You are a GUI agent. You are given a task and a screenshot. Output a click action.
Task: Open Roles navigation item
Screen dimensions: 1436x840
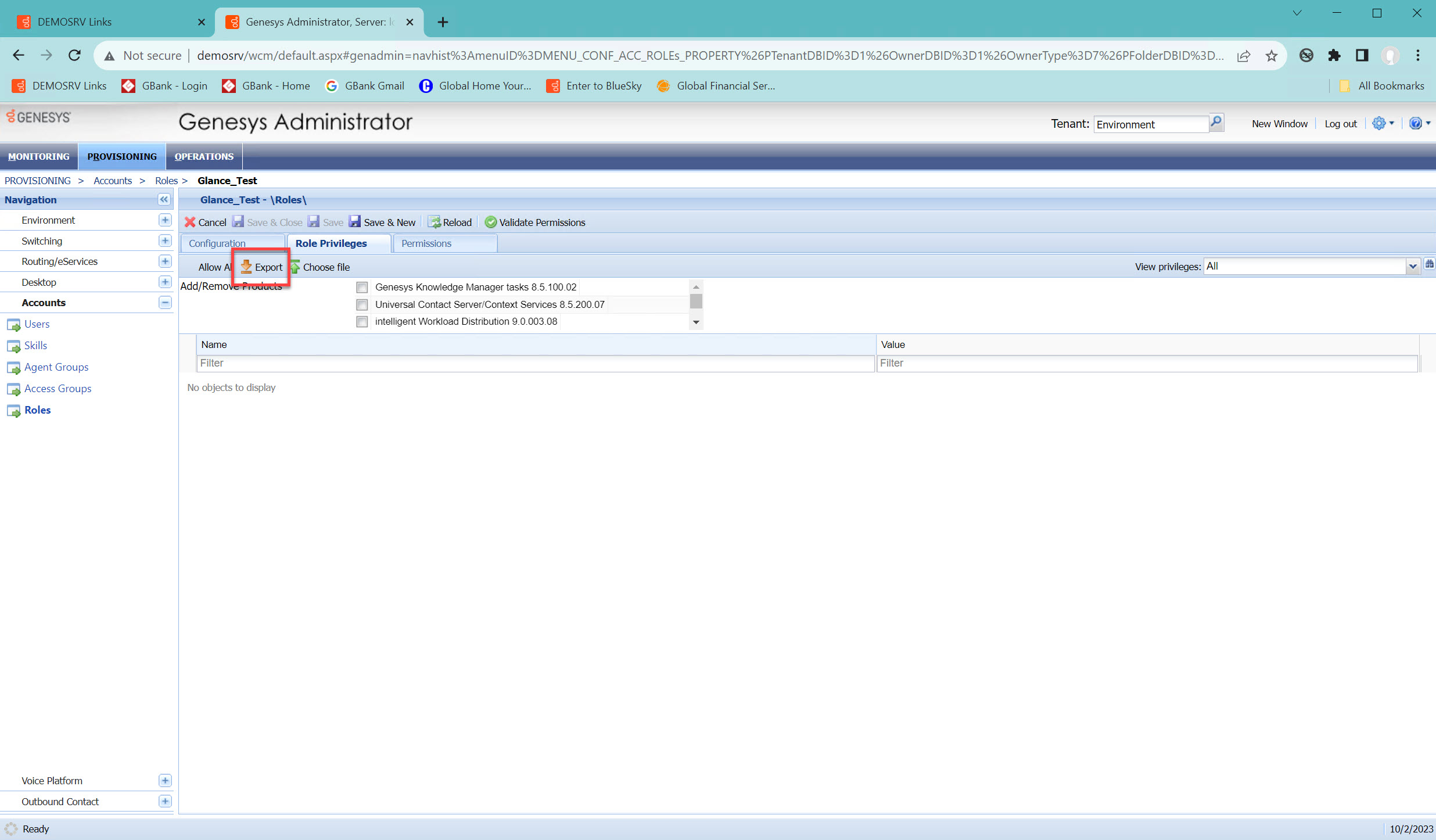click(37, 410)
